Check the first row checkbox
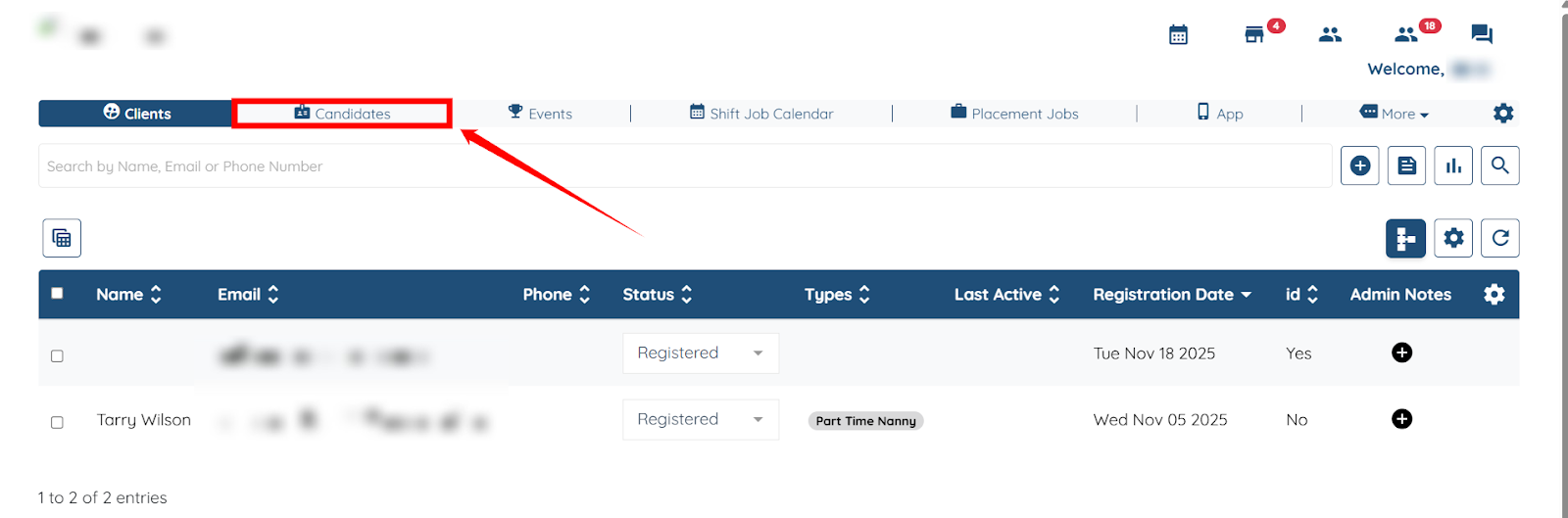Image resolution: width=1568 pixels, height=518 pixels. (x=57, y=356)
